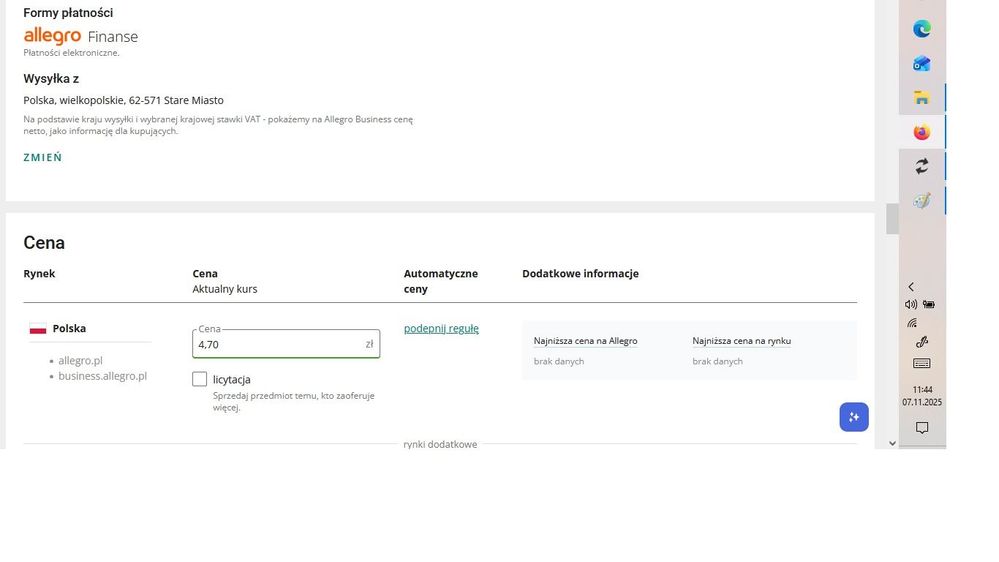Open Outlook from the taskbar
999x562 pixels.
[x=921, y=63]
